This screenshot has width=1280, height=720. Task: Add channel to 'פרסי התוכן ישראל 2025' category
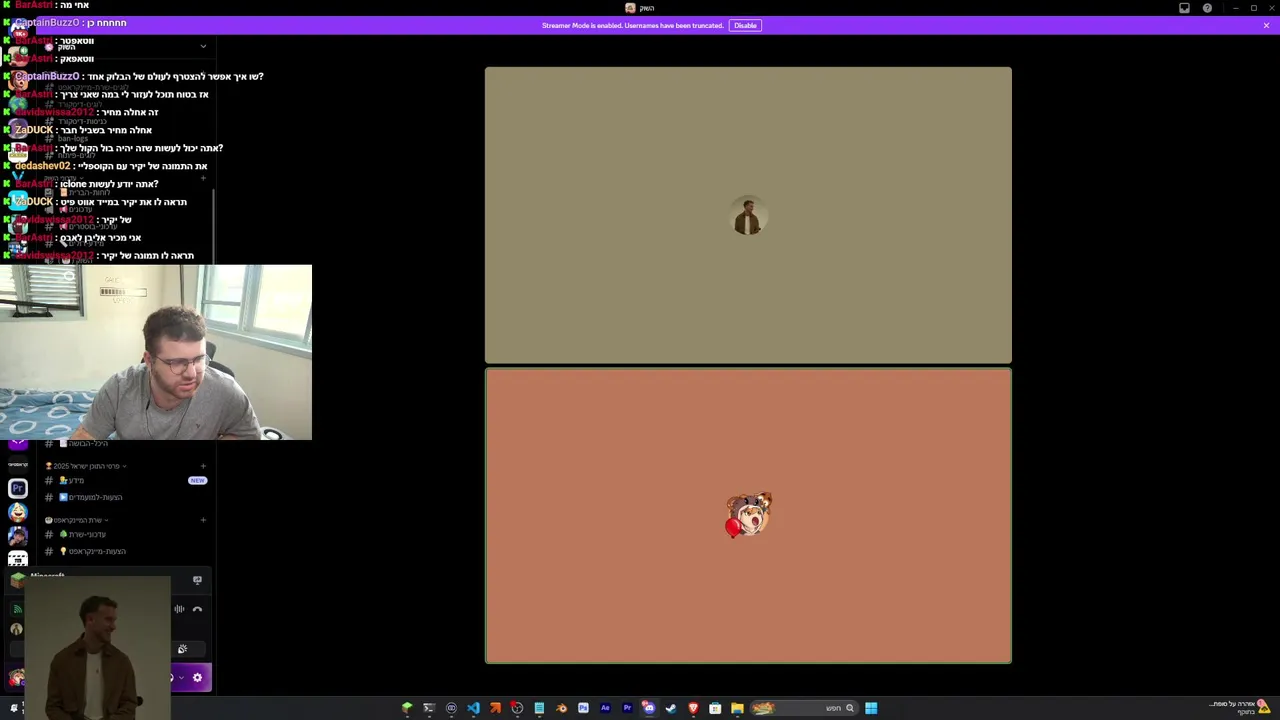point(203,466)
